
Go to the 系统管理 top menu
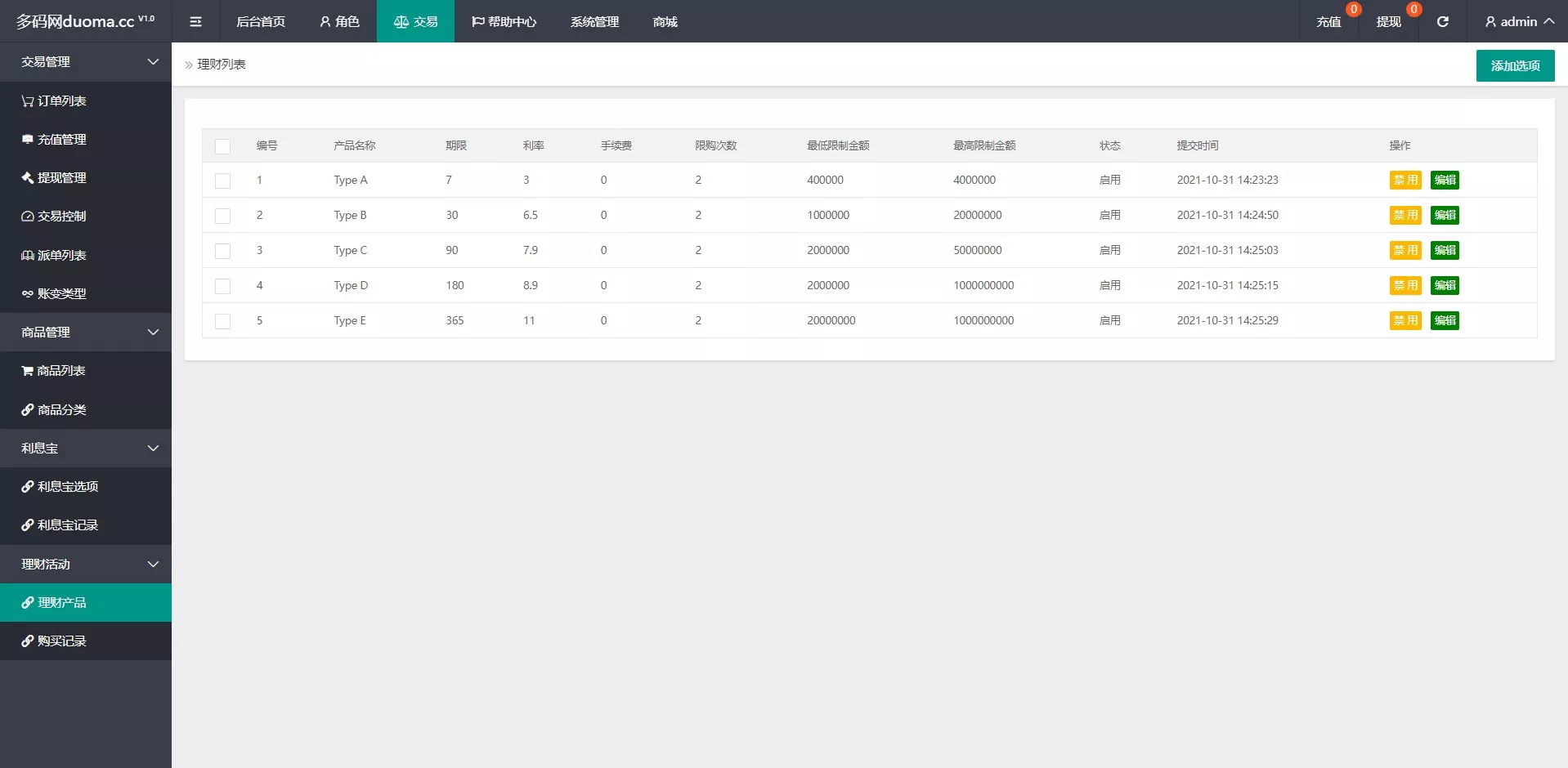coord(594,21)
